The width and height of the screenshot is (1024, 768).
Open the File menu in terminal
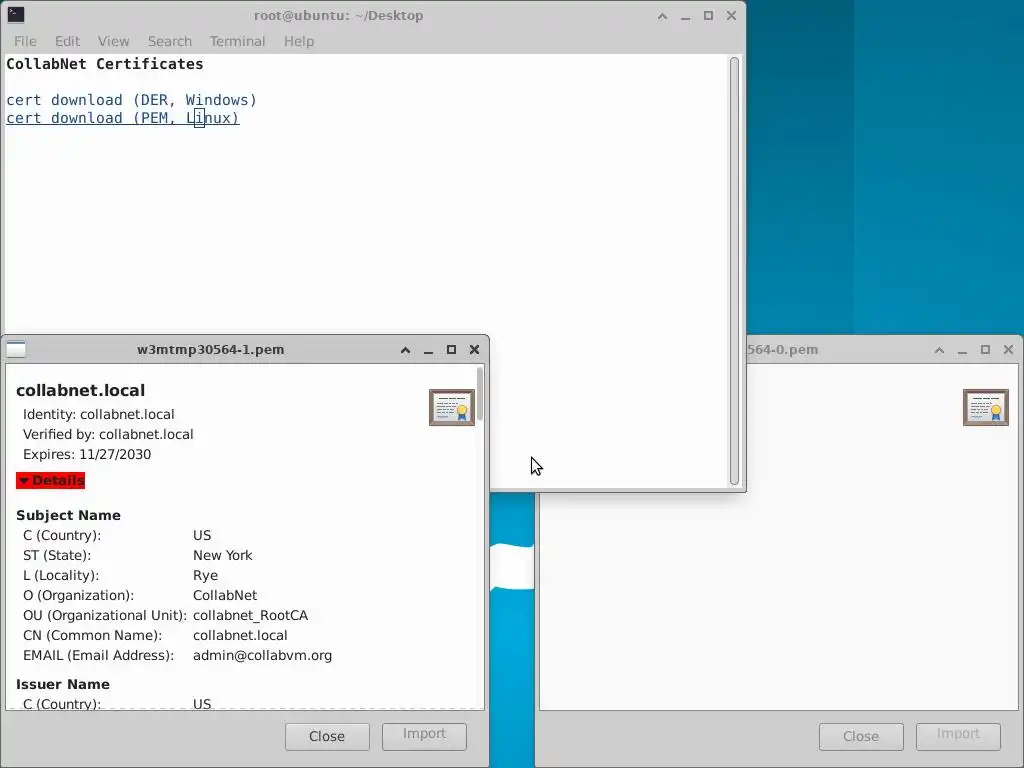coord(25,41)
